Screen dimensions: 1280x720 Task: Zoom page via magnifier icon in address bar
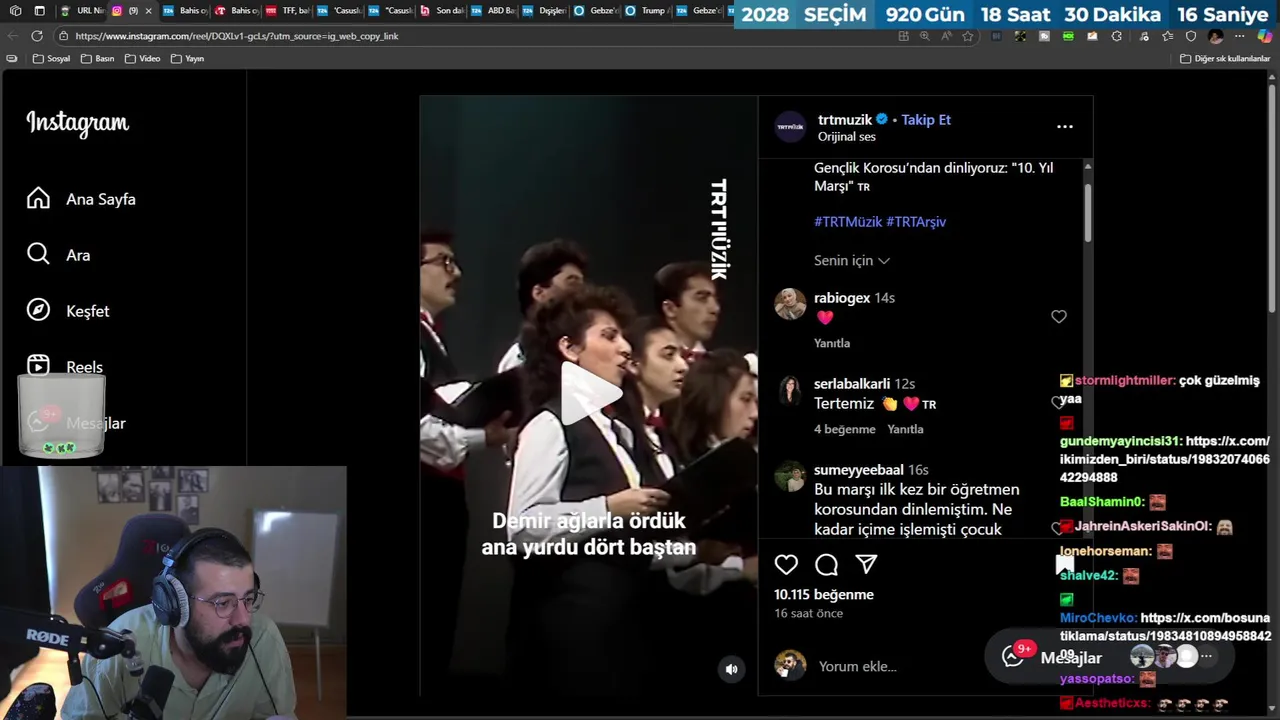coord(924,36)
